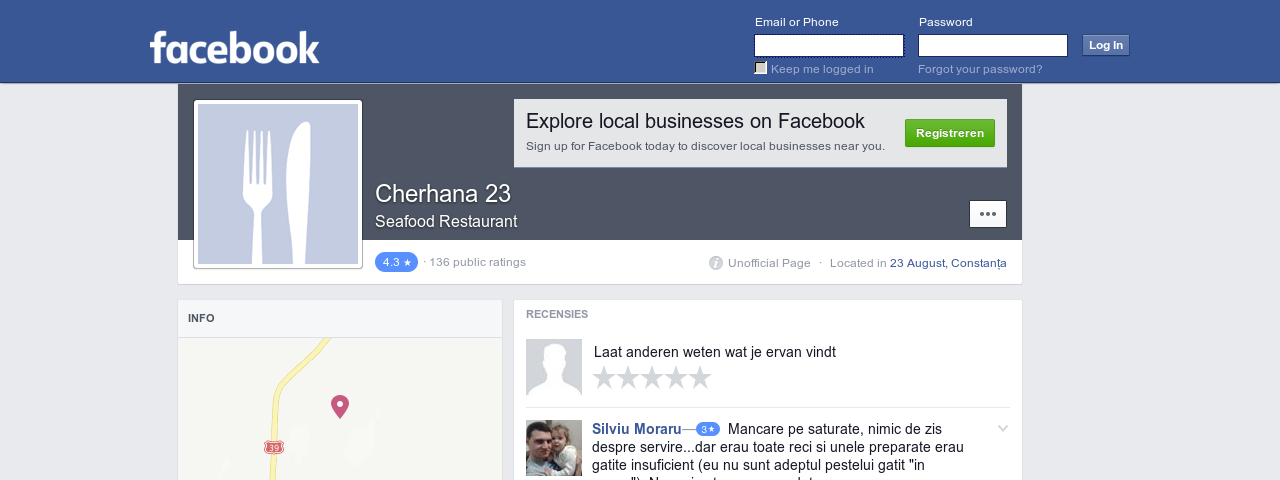This screenshot has width=1280, height=480.
Task: Click Laat anderen weten wat je ervan vindt
Action: [715, 352]
